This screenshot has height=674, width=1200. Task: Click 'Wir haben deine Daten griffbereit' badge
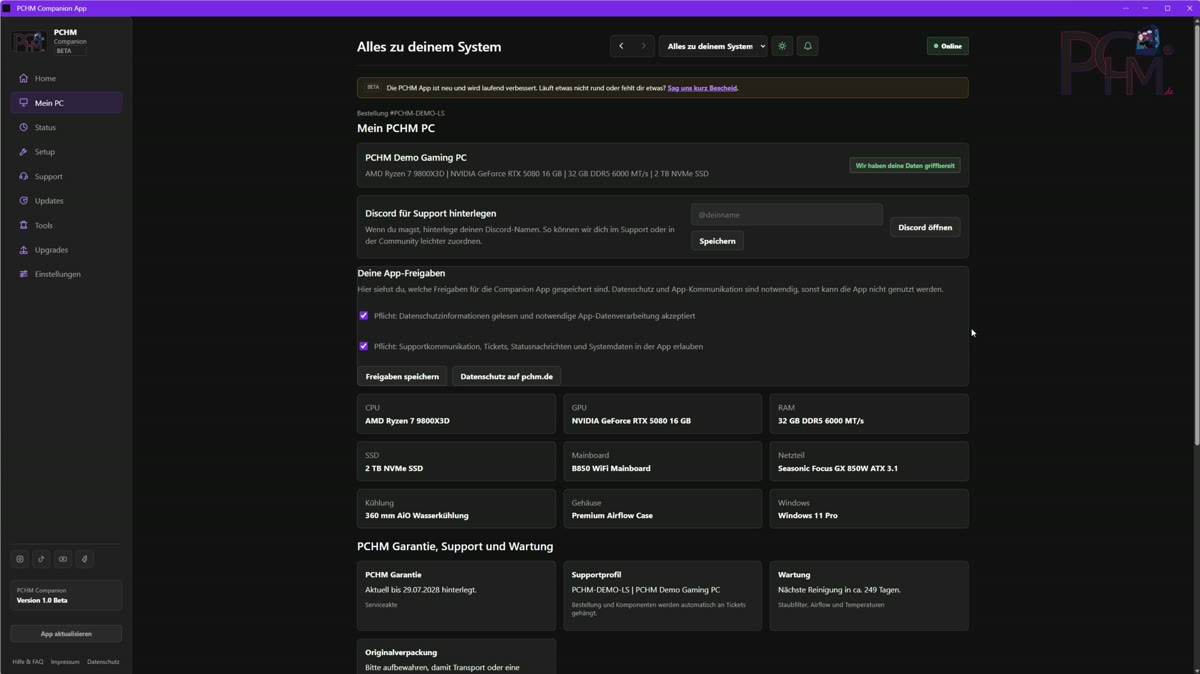905,166
